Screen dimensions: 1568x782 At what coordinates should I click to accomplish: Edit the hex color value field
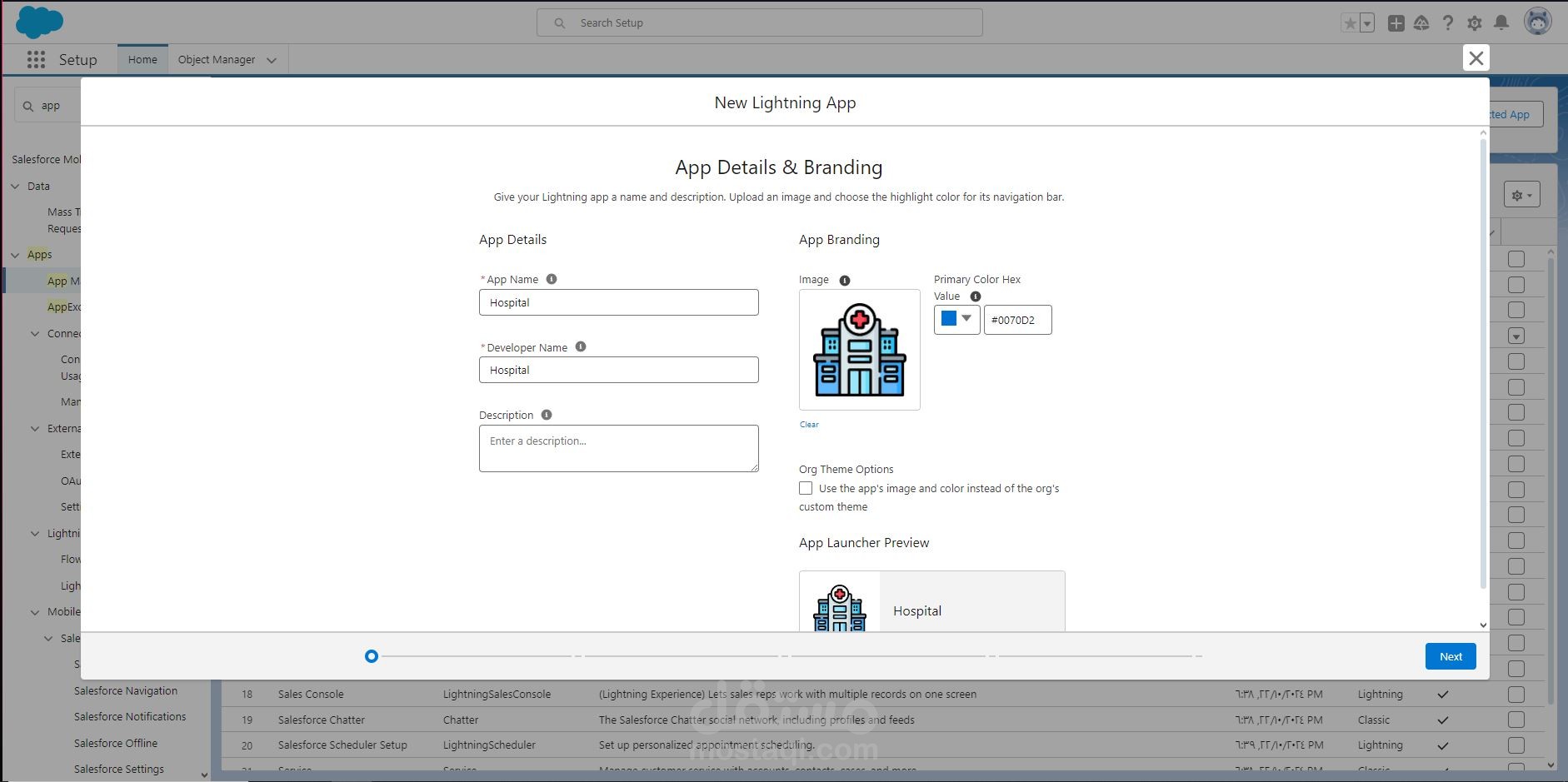click(x=1017, y=320)
